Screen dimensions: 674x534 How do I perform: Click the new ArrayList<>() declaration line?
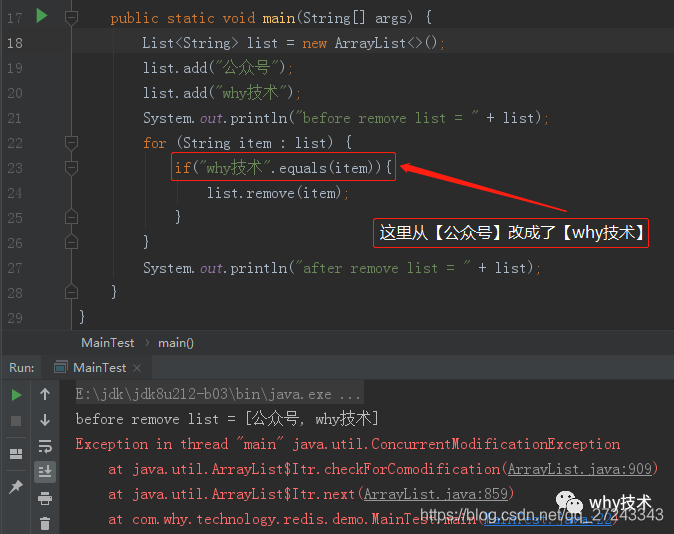tap(294, 43)
